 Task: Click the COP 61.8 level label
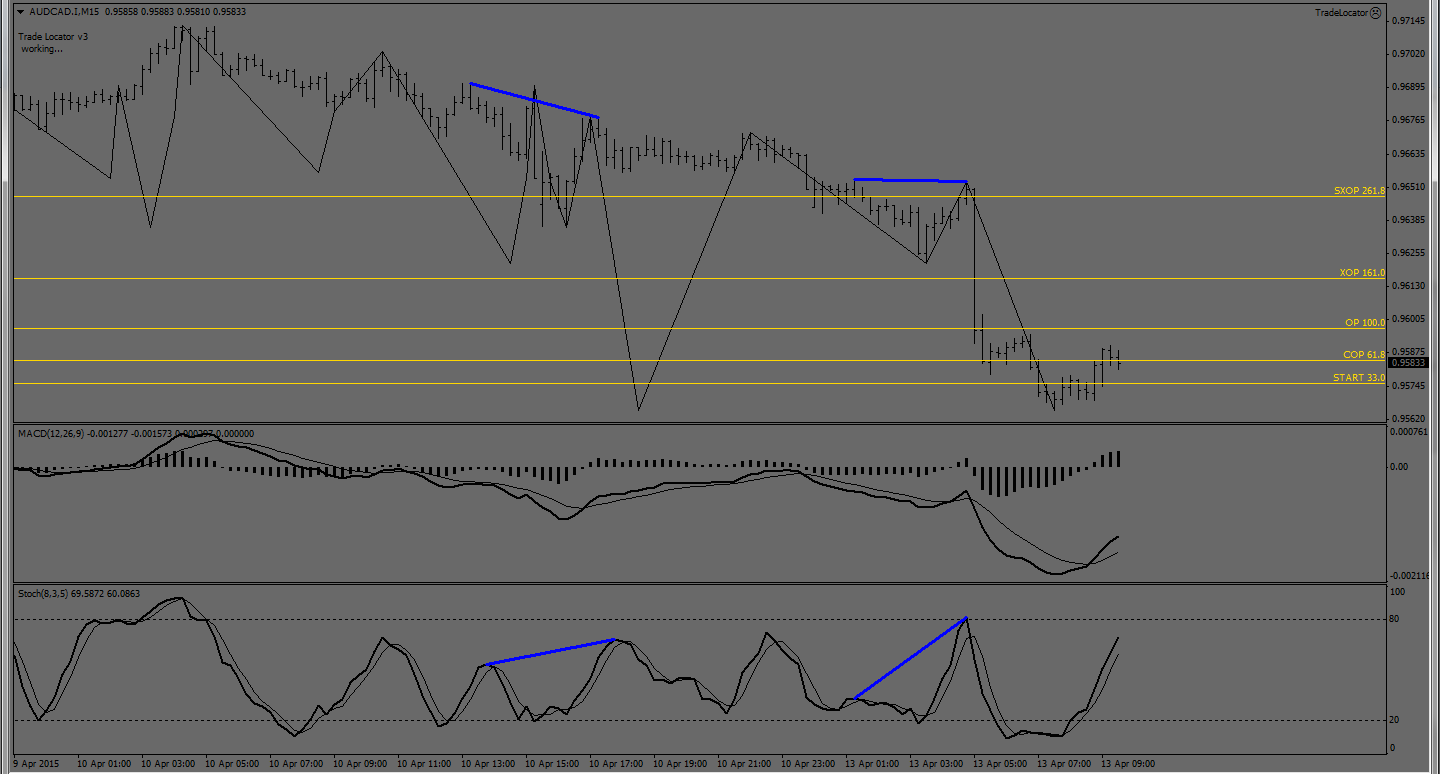pyautogui.click(x=1363, y=355)
